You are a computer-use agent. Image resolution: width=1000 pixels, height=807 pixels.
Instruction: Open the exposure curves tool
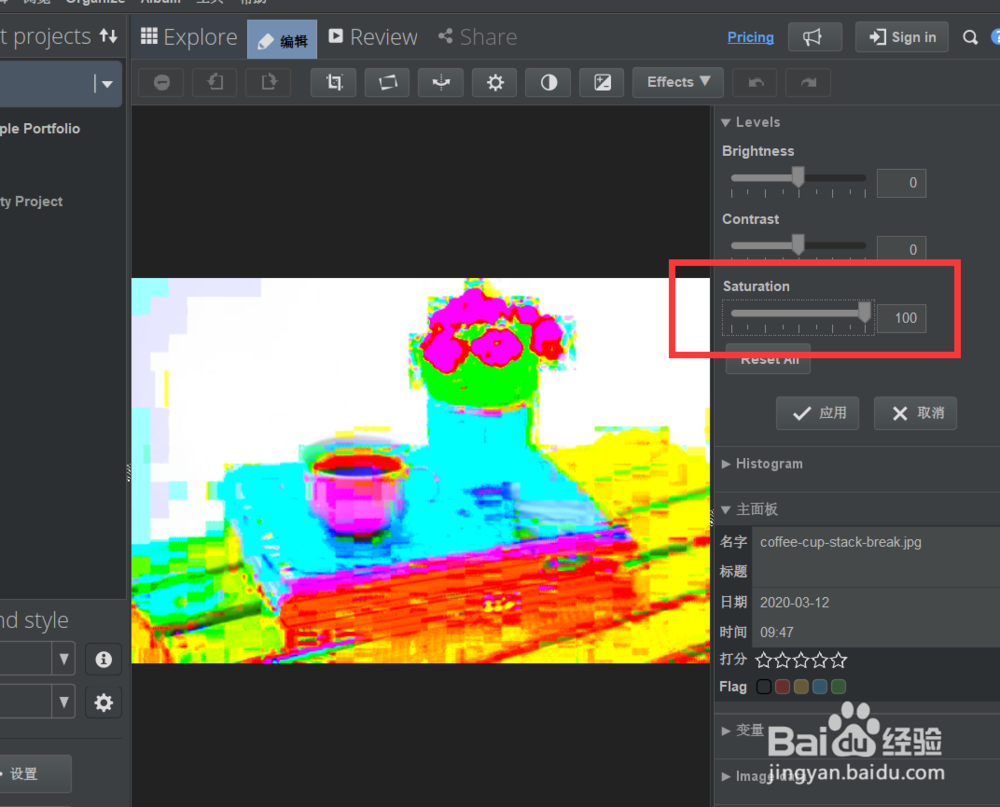602,82
